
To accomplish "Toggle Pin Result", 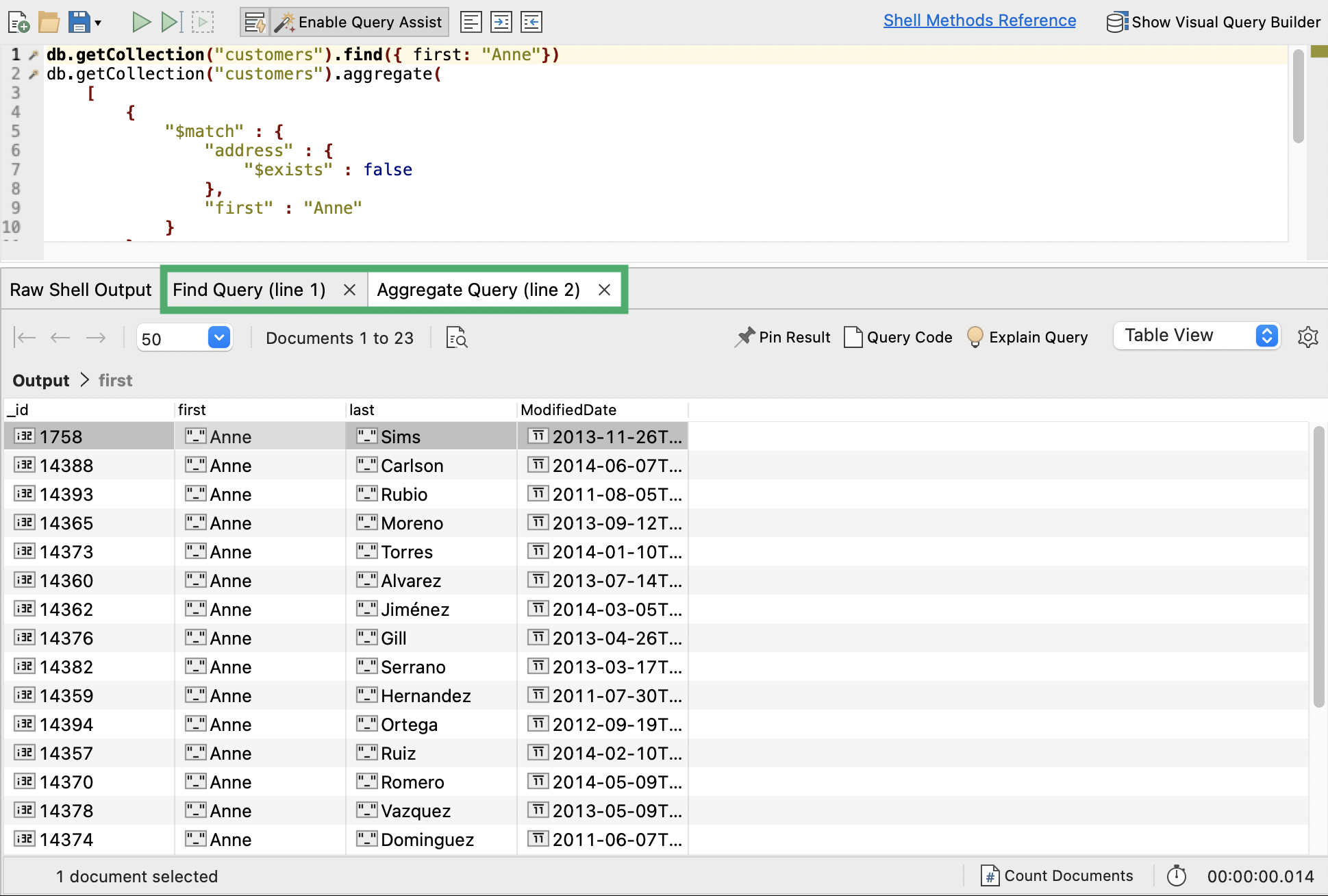I will click(x=782, y=337).
